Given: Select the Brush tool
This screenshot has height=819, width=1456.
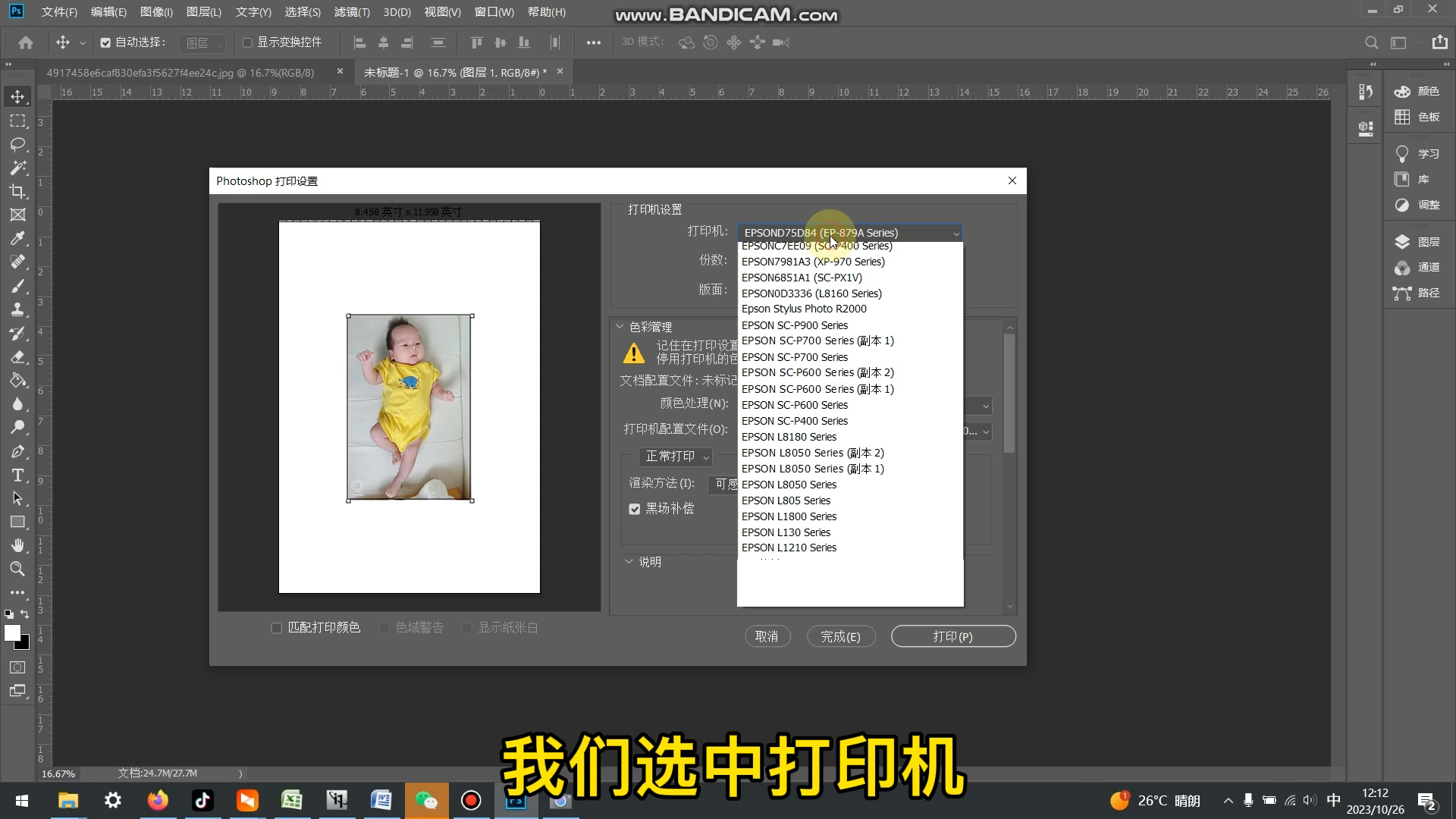Looking at the screenshot, I should [x=18, y=286].
